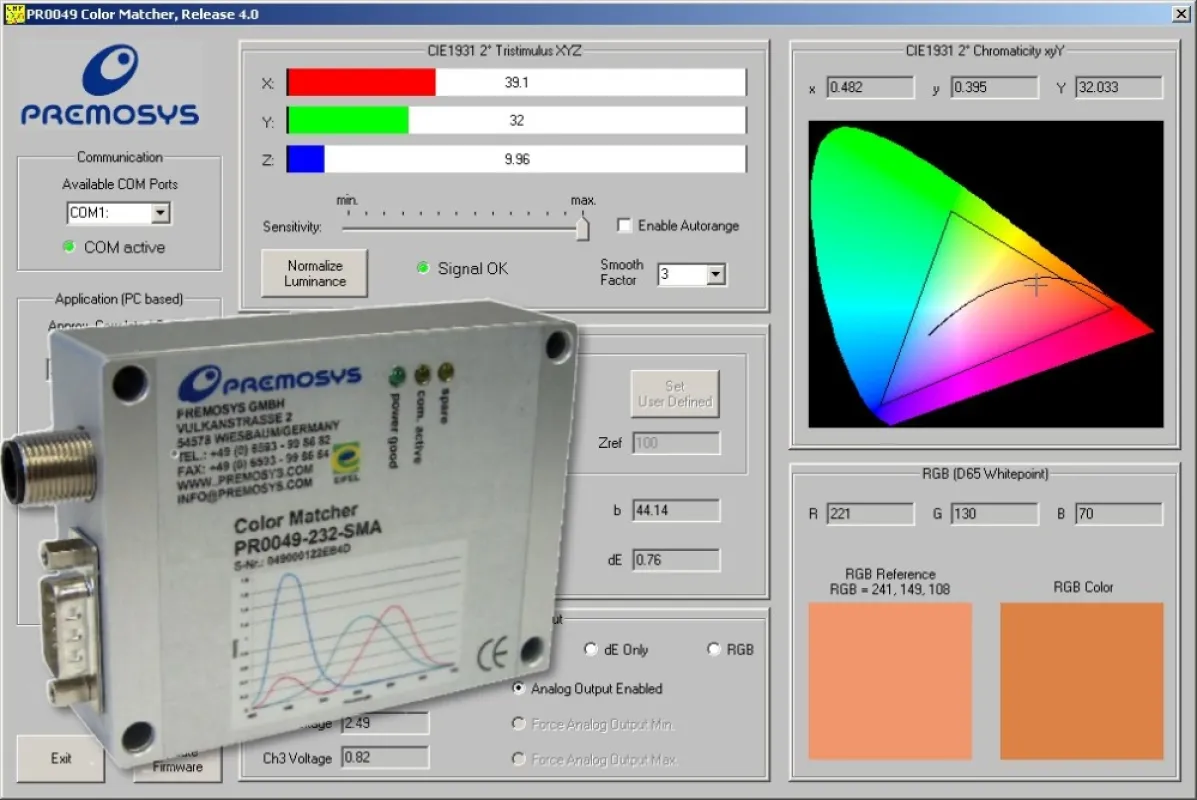This screenshot has height=800, width=1197.
Task: Open the Smooth Factor dropdown
Action: (715, 274)
